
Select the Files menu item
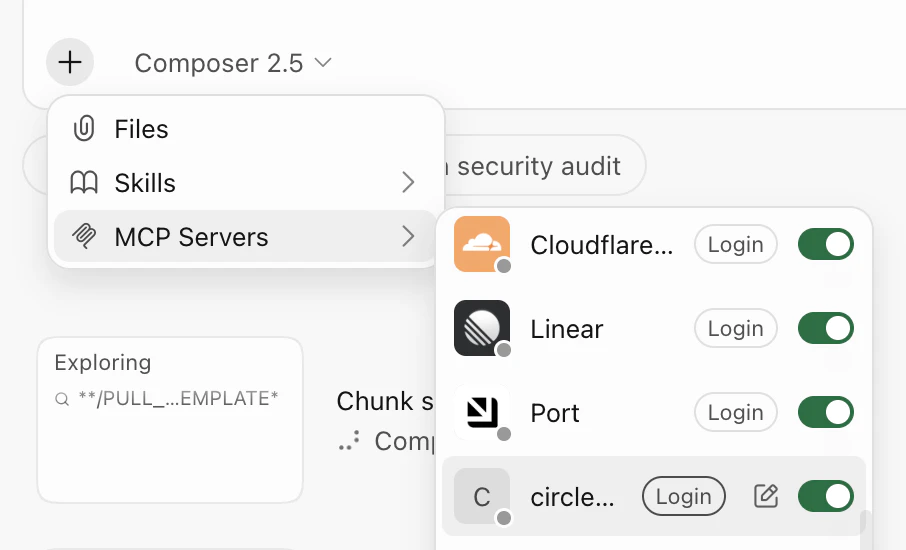(245, 129)
